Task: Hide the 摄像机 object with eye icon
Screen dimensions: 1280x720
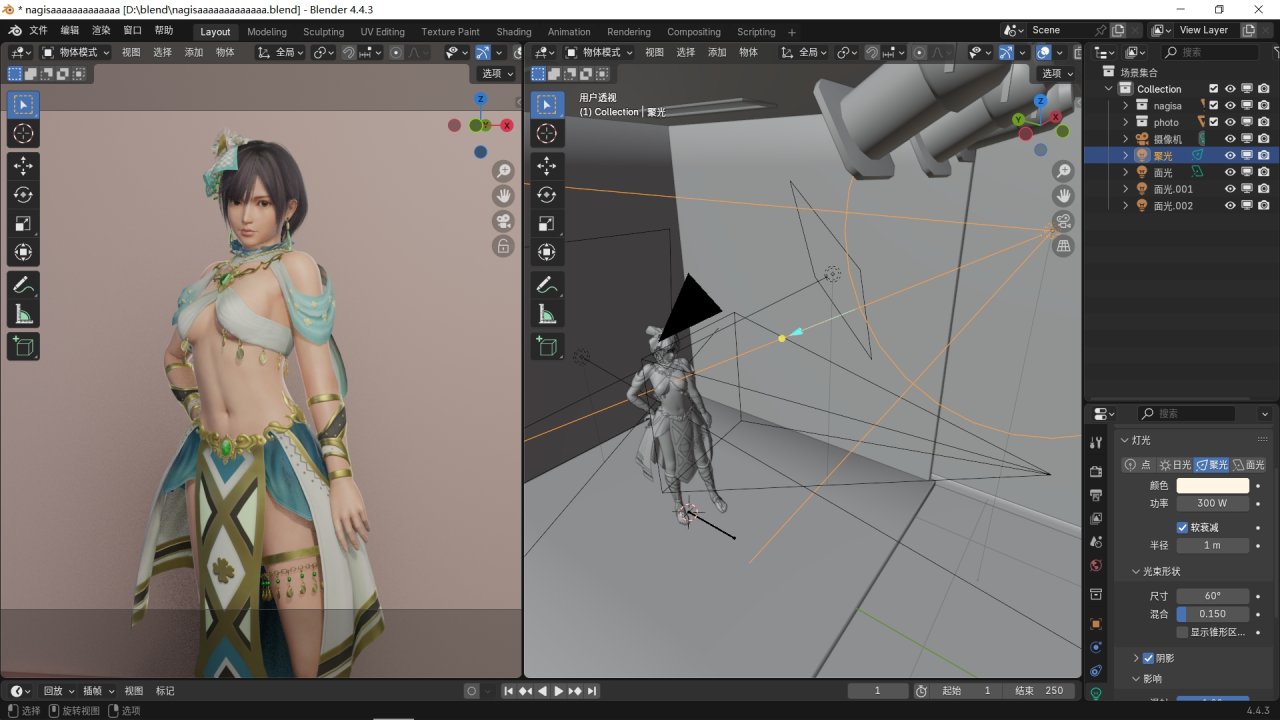Action: [x=1231, y=139]
